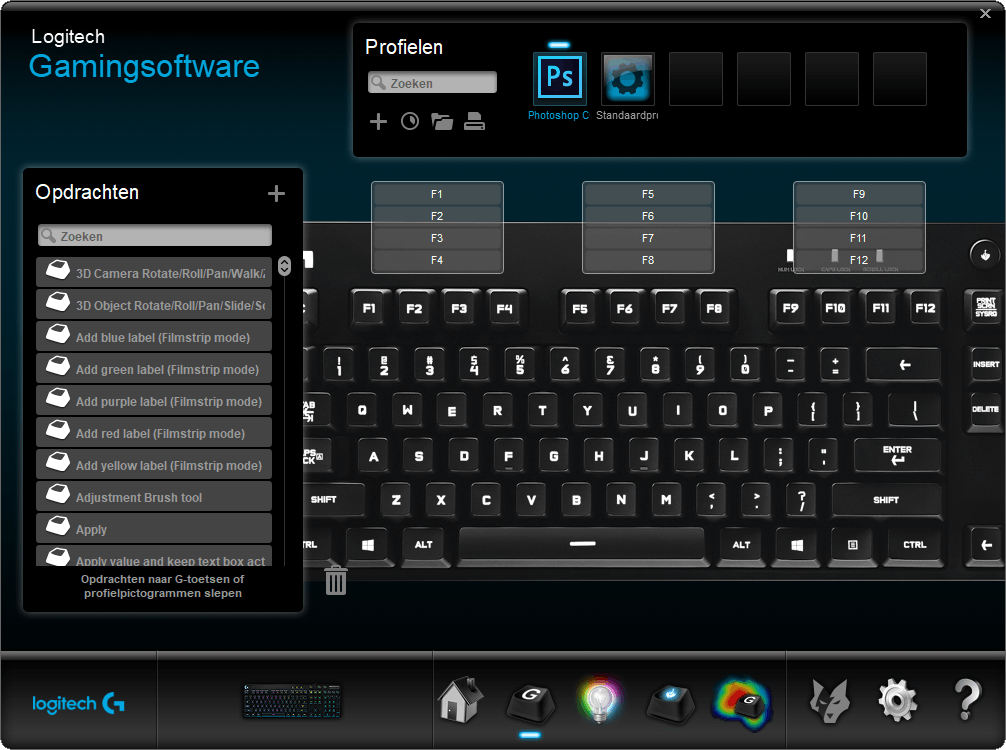This screenshot has height=750, width=1006.
Task: Open the settings gear icon in the bottom bar
Action: [x=898, y=700]
